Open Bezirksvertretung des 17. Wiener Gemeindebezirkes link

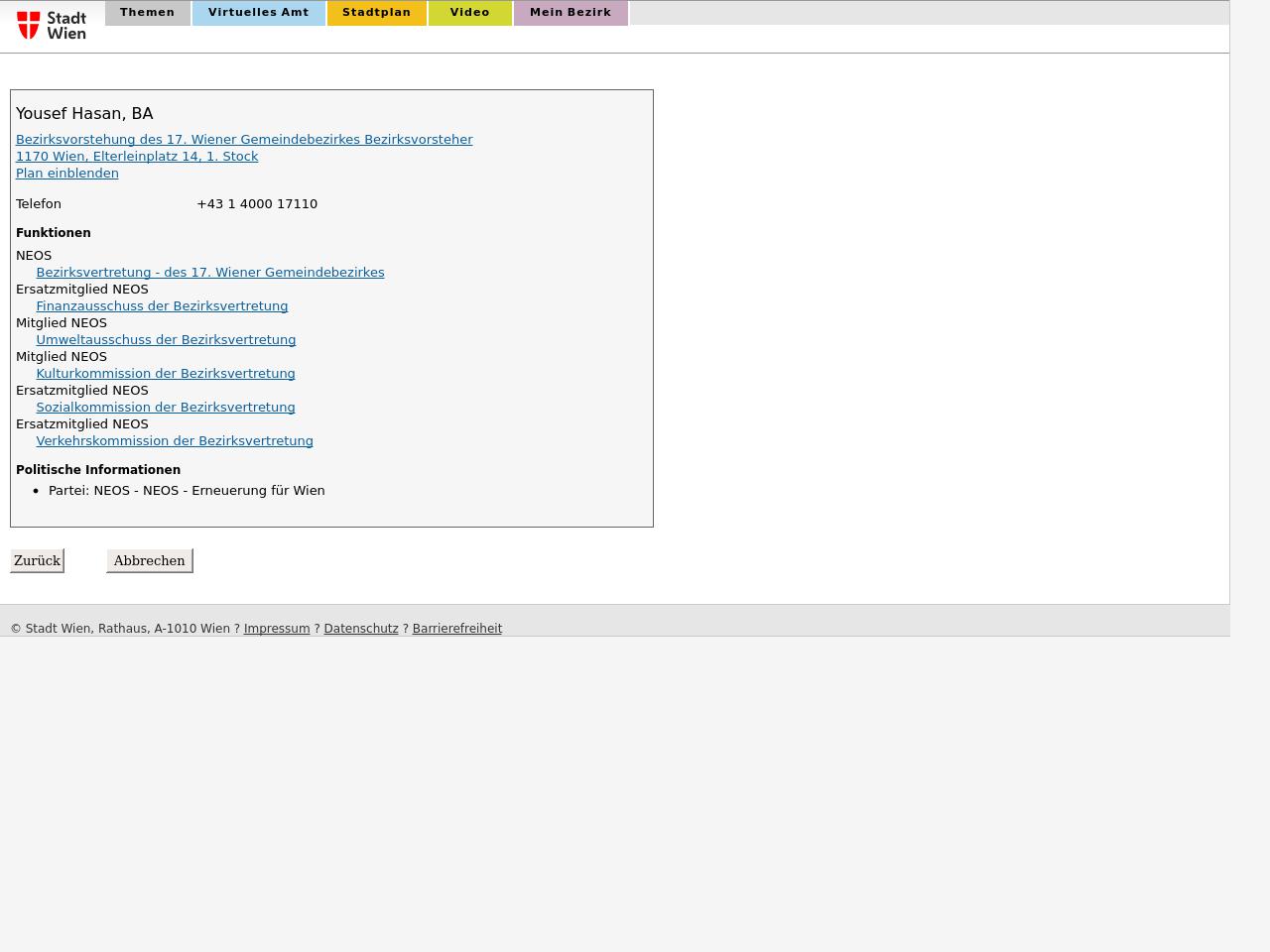pos(210,273)
